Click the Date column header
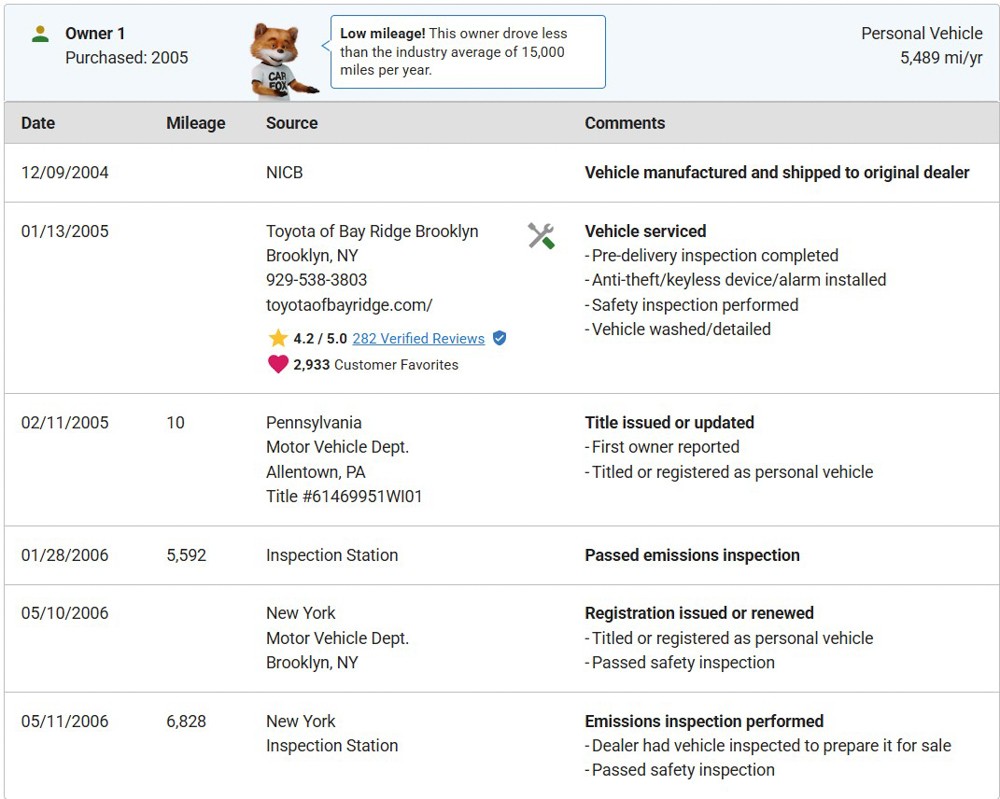 tap(38, 123)
